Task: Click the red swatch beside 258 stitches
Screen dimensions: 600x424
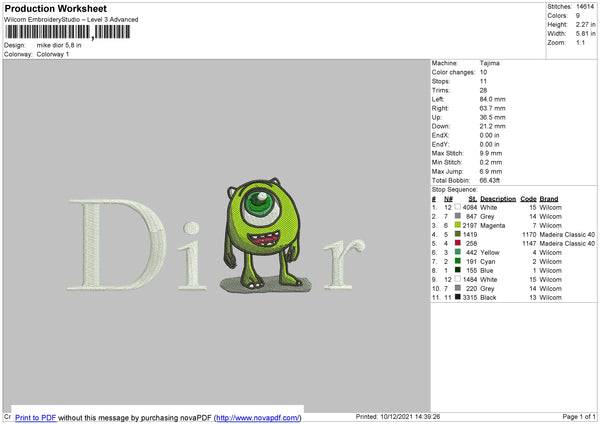Action: (x=458, y=243)
